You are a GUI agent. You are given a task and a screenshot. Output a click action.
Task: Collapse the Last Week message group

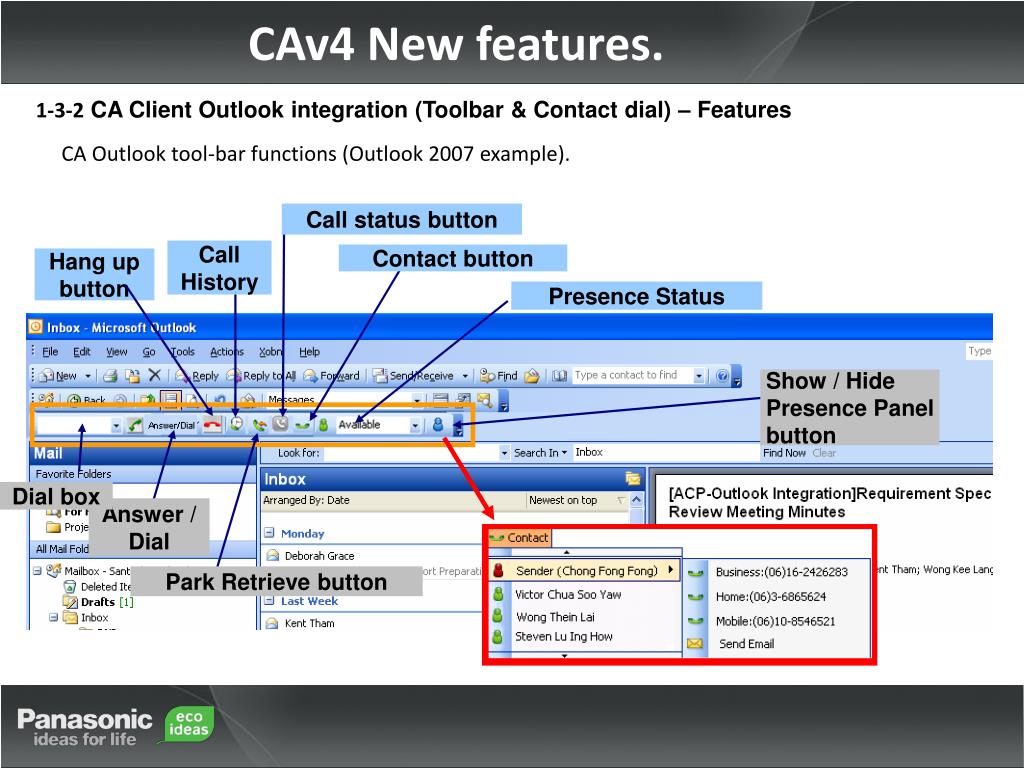point(269,601)
